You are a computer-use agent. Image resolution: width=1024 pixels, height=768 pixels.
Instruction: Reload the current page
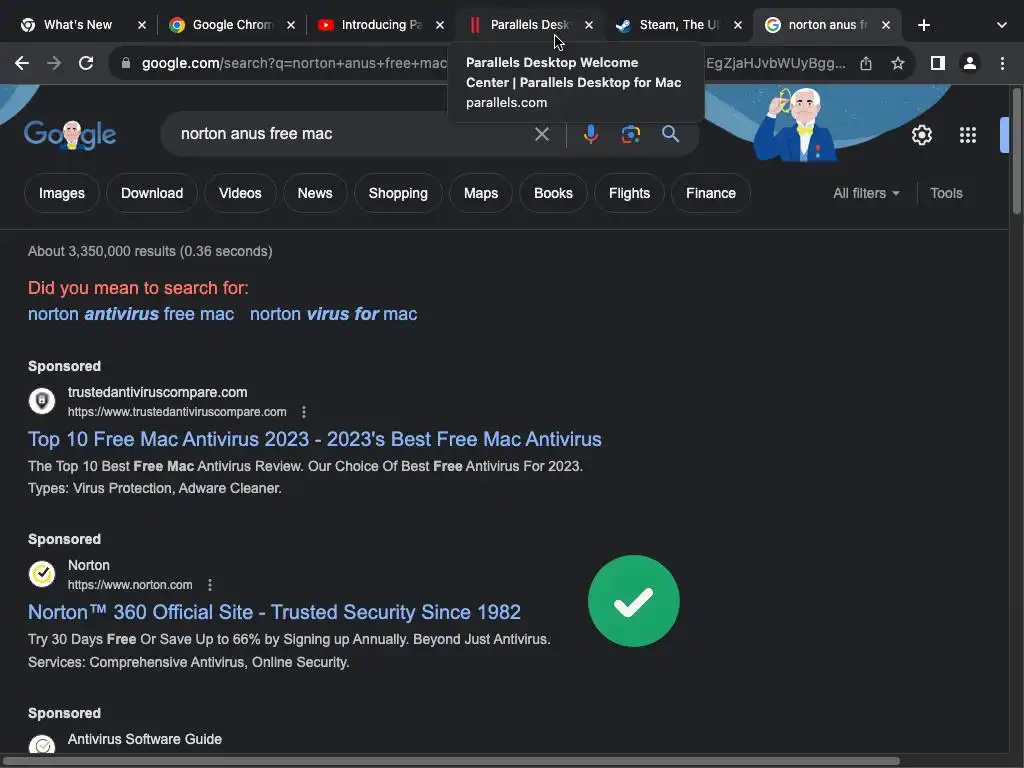click(x=86, y=63)
